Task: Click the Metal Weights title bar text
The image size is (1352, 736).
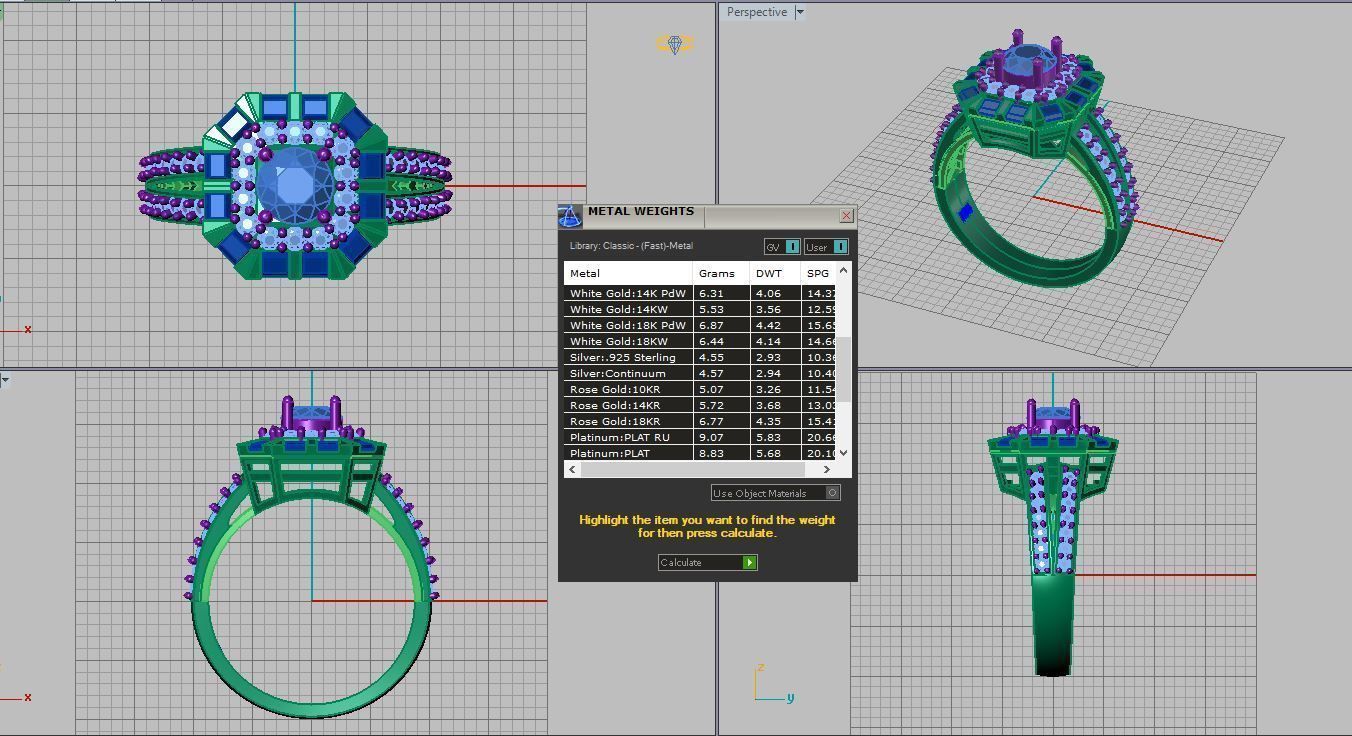Action: (x=640, y=212)
